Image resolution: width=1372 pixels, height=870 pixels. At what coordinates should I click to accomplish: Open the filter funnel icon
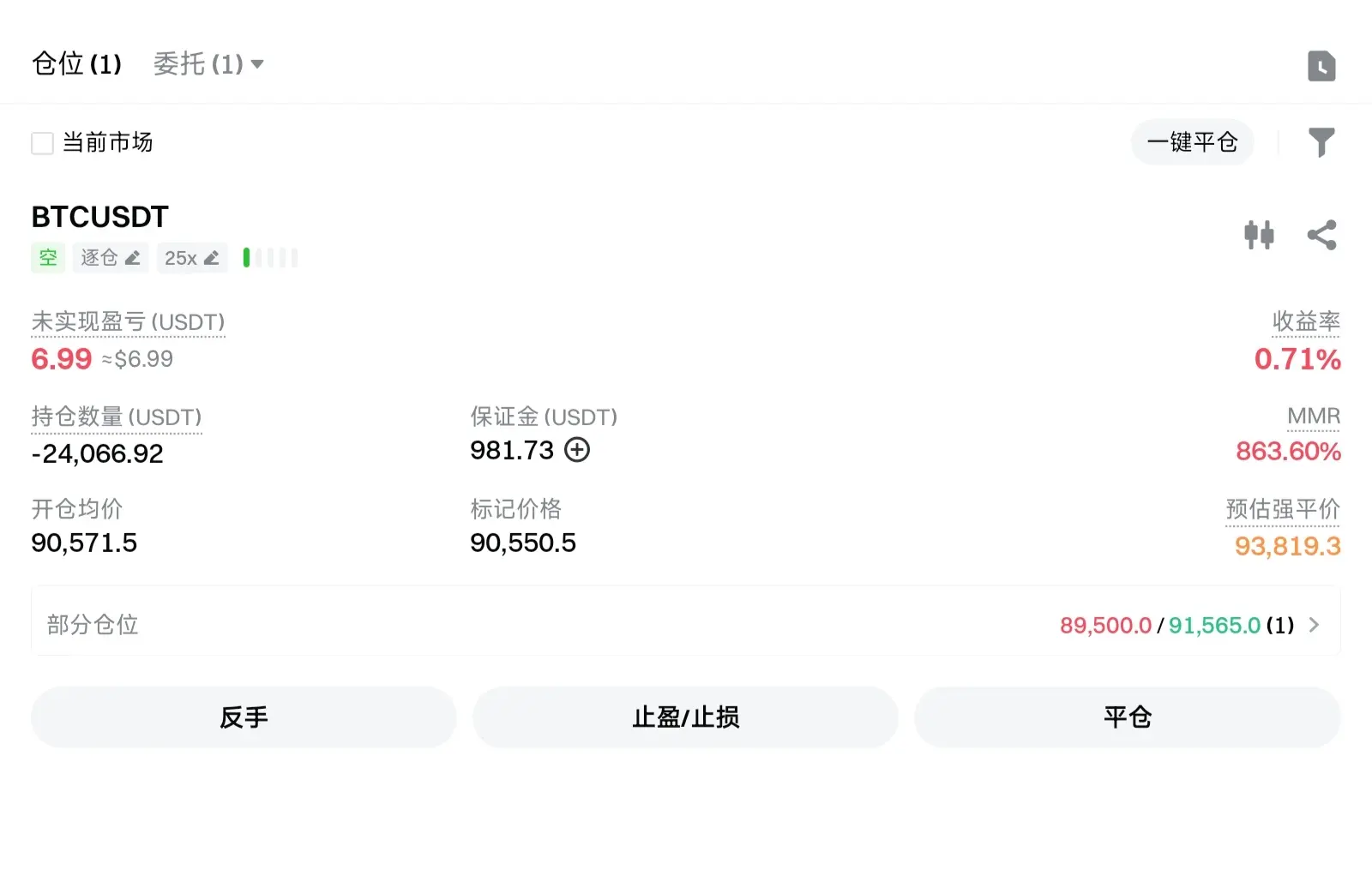(x=1321, y=142)
